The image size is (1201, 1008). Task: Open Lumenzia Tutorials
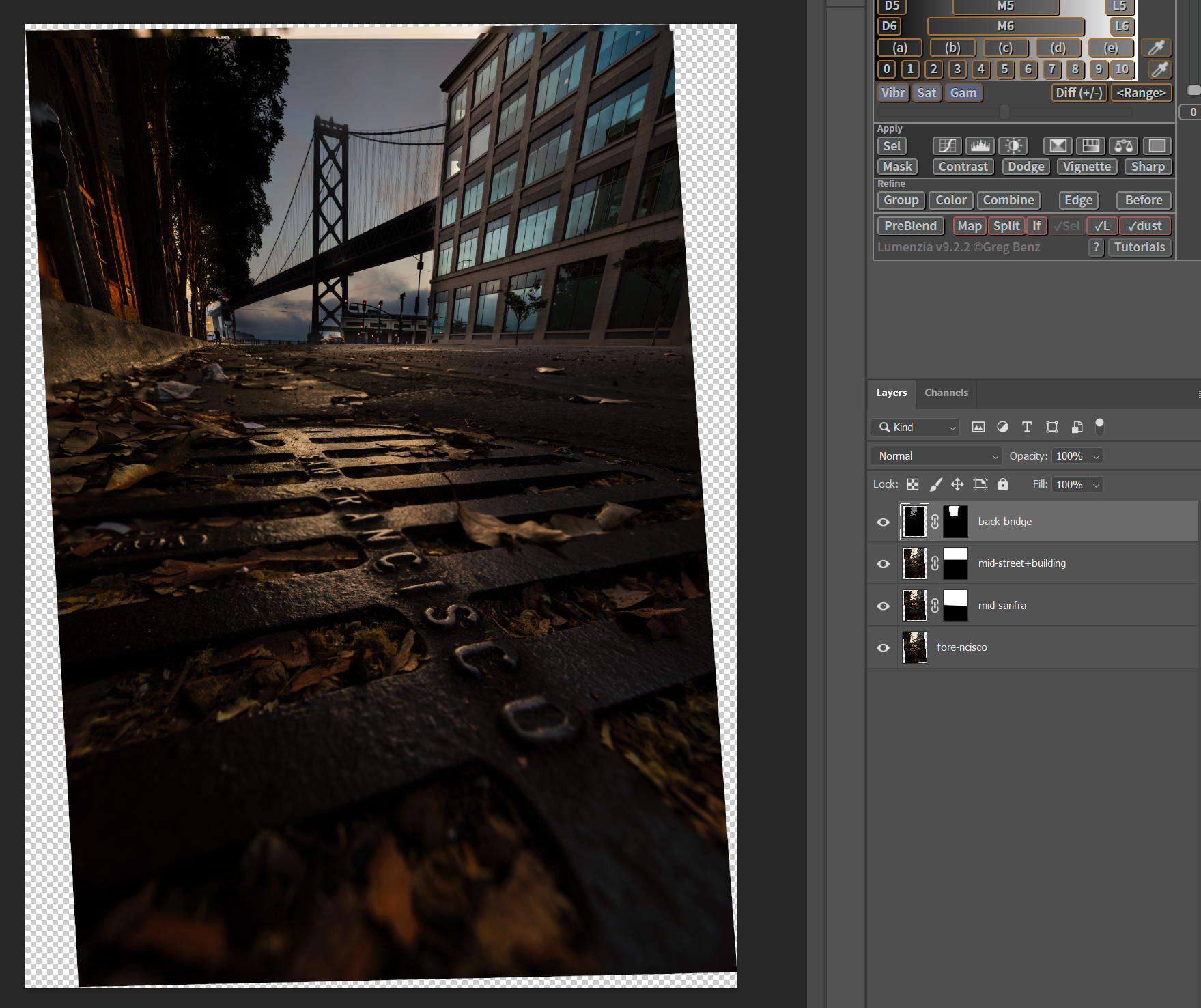(1139, 247)
